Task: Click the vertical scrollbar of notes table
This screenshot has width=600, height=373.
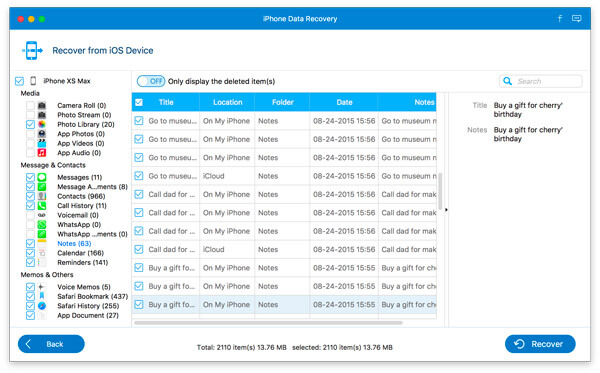Action: (x=440, y=191)
